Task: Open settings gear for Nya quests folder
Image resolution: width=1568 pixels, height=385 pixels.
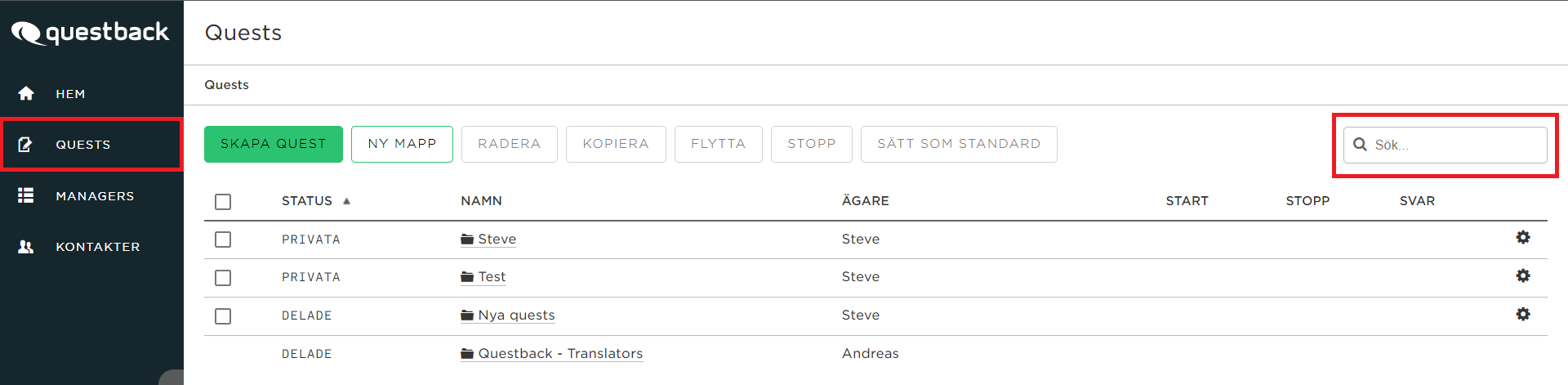Action: click(x=1523, y=314)
